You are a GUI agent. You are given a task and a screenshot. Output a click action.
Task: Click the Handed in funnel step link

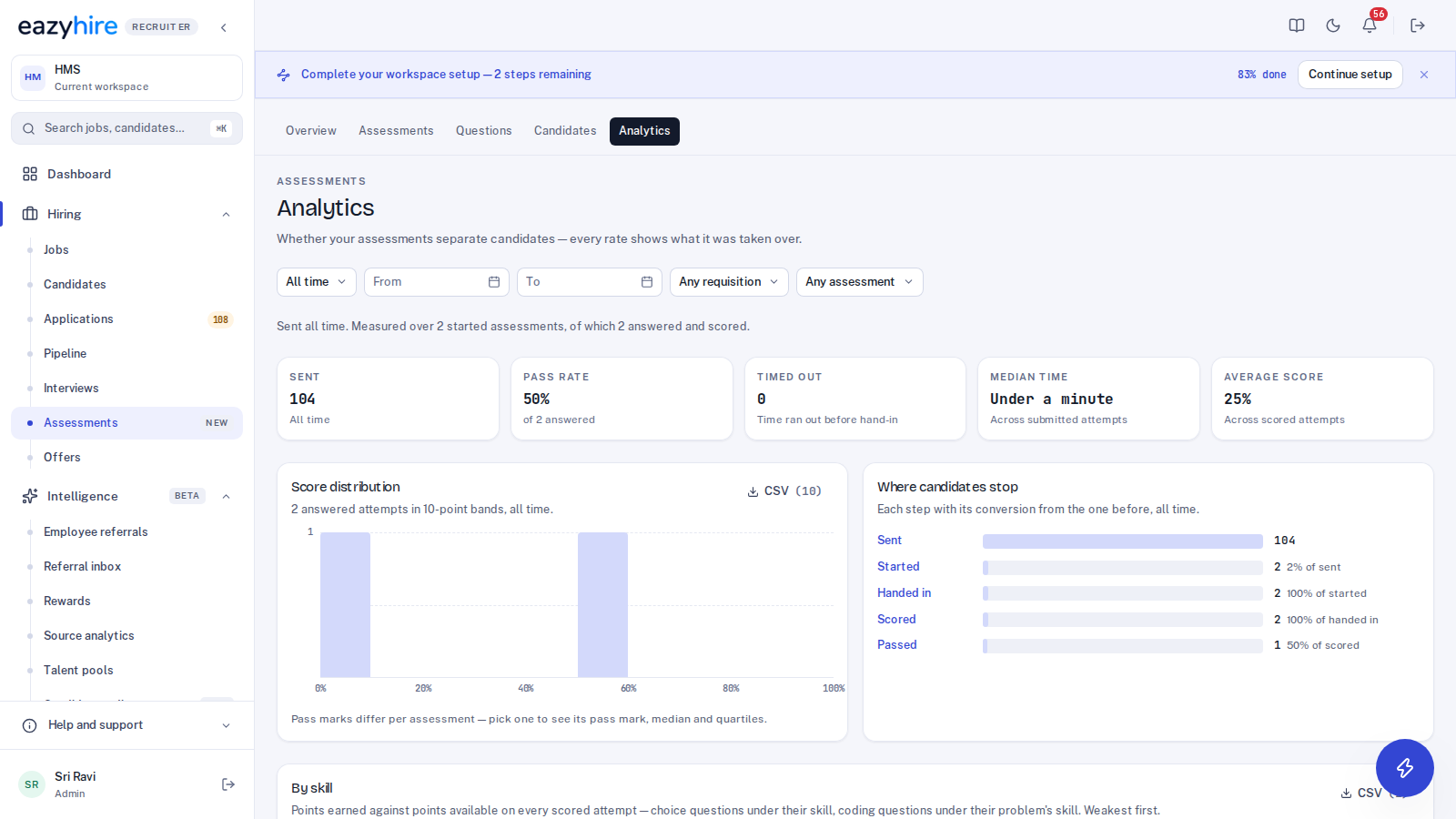(x=904, y=592)
